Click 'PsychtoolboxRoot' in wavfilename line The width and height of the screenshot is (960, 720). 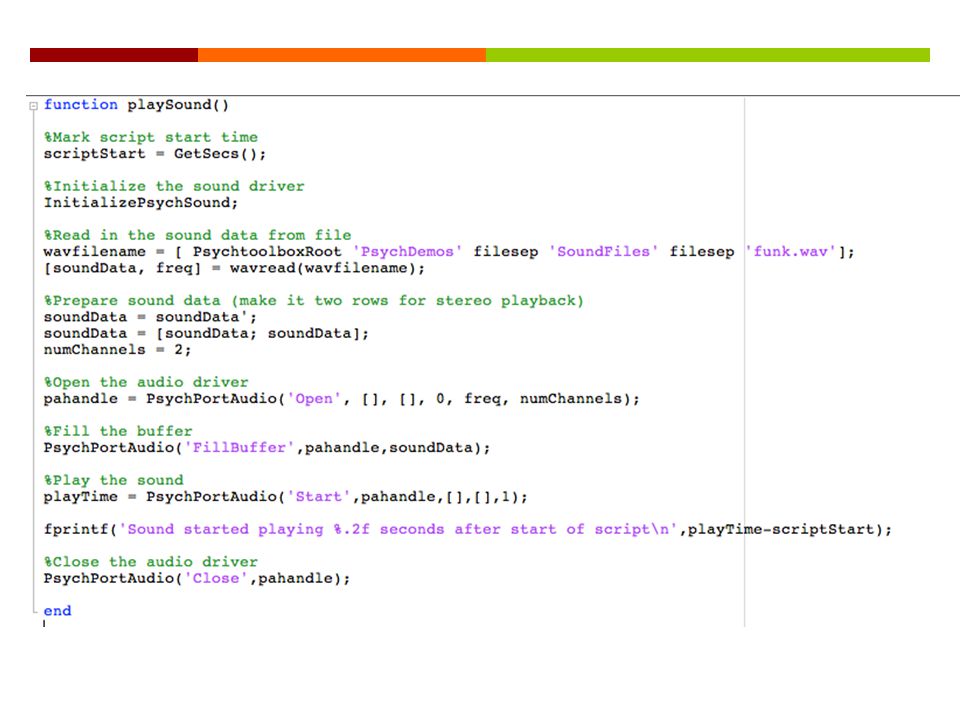[267, 252]
